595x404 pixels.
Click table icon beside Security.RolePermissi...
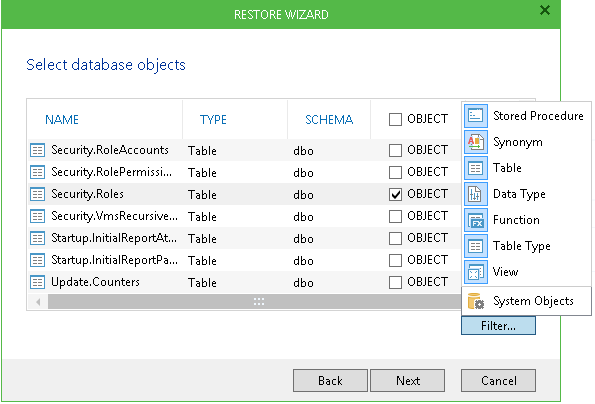click(37, 172)
